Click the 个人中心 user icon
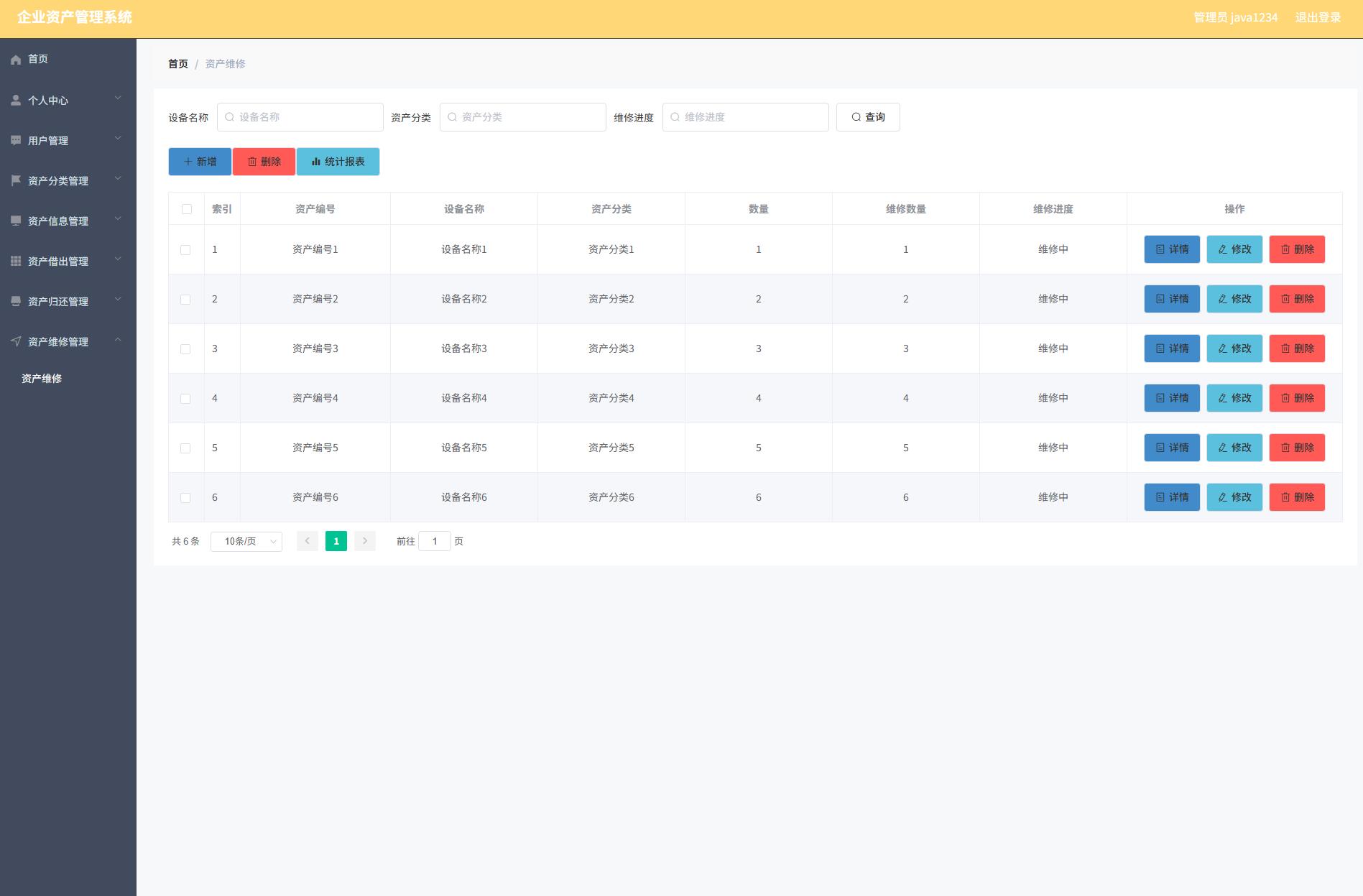The image size is (1363, 896). [16, 101]
